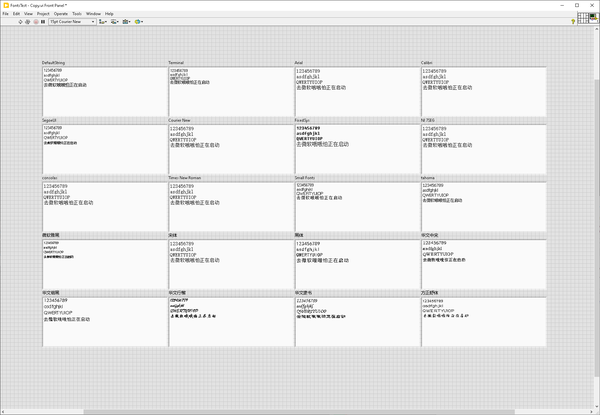Select the Times New Roman label
The image size is (600, 415).
(184, 177)
